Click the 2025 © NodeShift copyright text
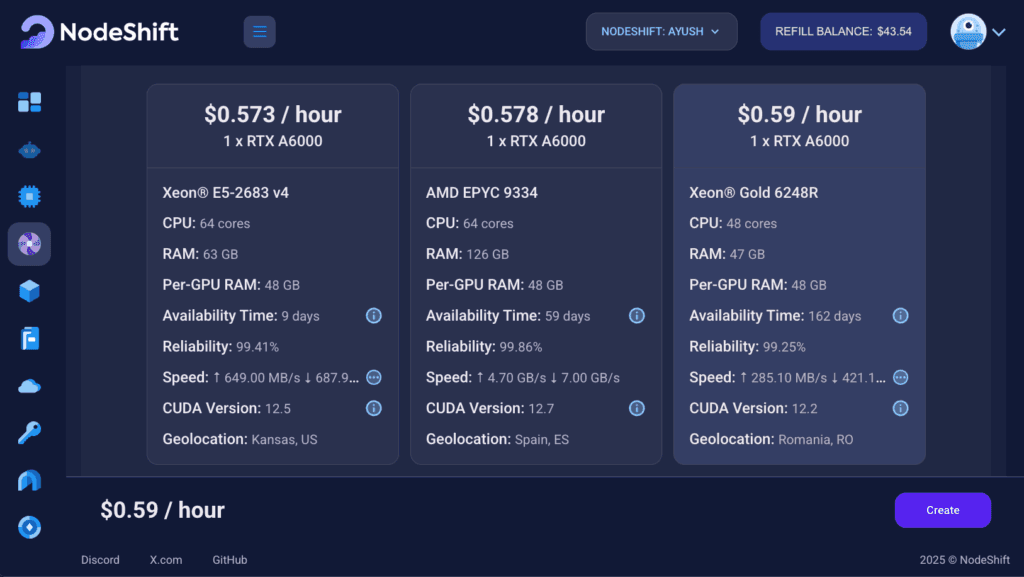The height and width of the screenshot is (577, 1024). click(x=965, y=560)
